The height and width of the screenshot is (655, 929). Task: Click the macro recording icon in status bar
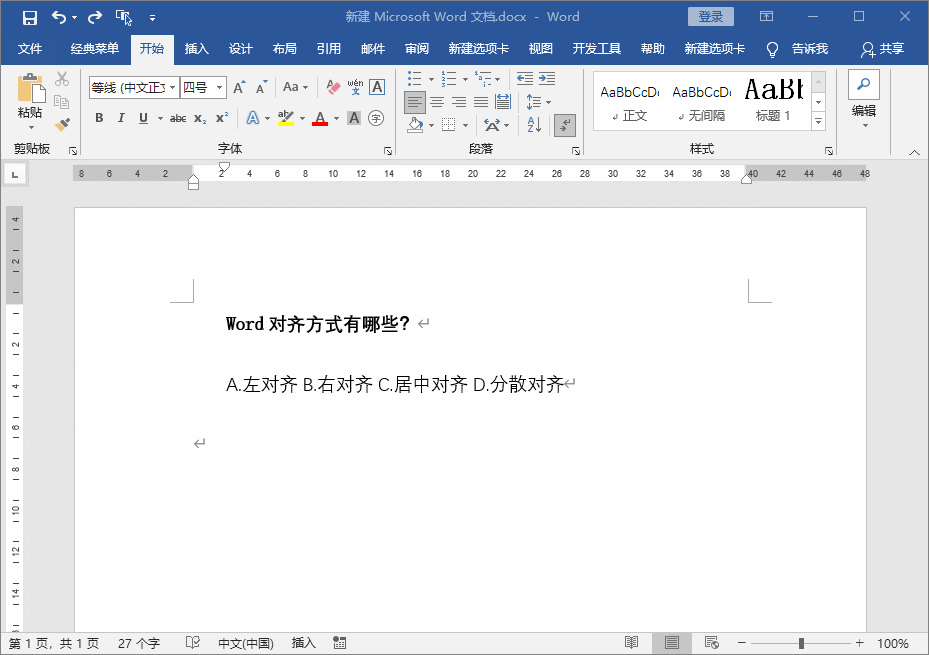[x=339, y=643]
